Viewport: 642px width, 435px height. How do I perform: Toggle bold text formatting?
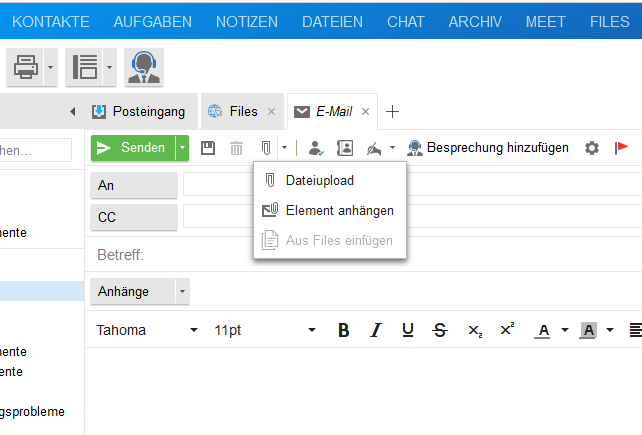343,330
